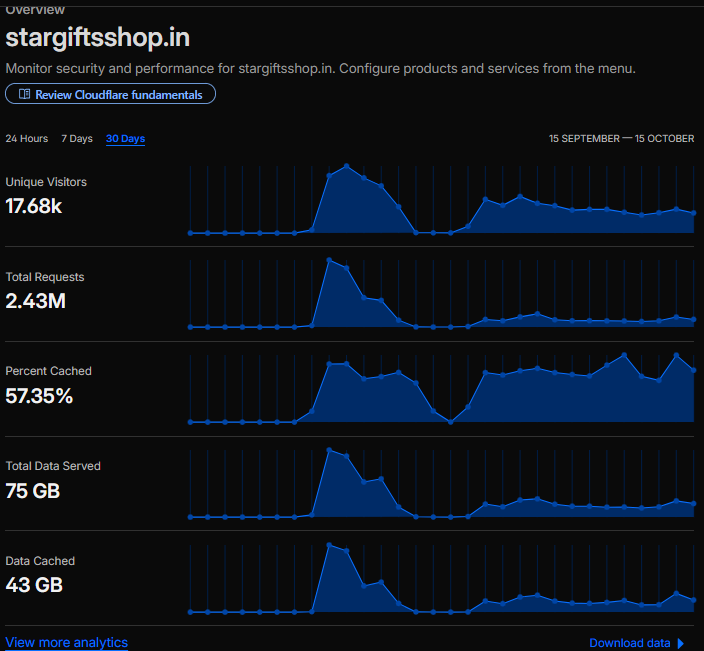Click the Data Cached peak data point

(329, 545)
